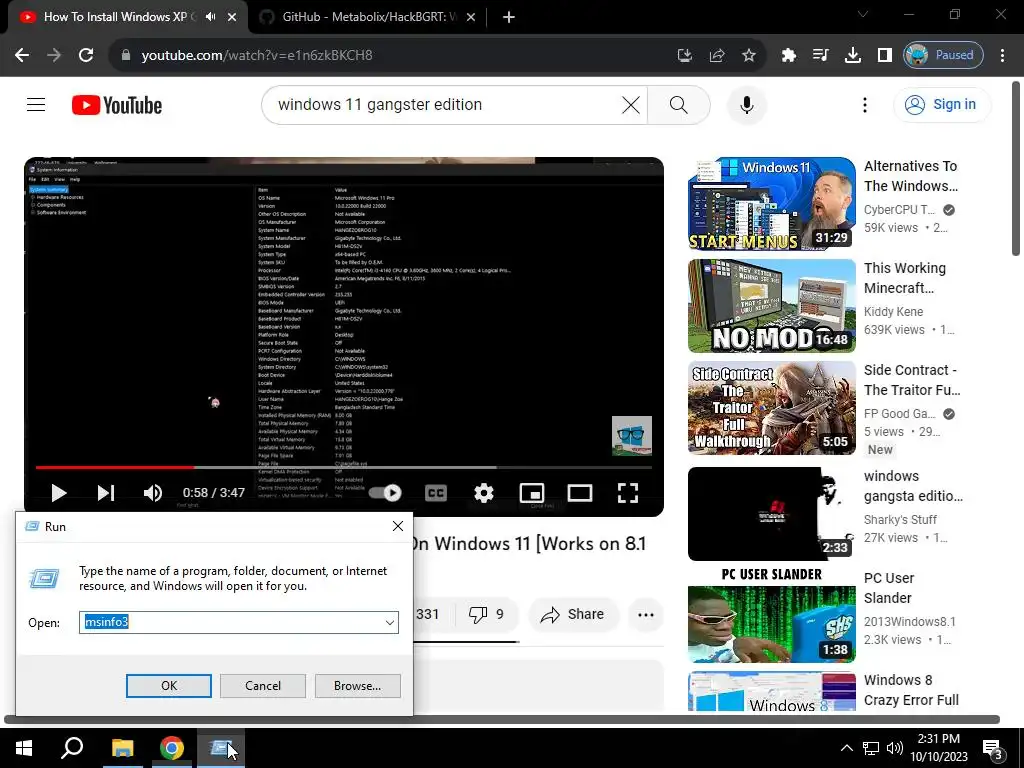Run the YouTube search magnifier button
The width and height of the screenshot is (1024, 768).
point(679,104)
